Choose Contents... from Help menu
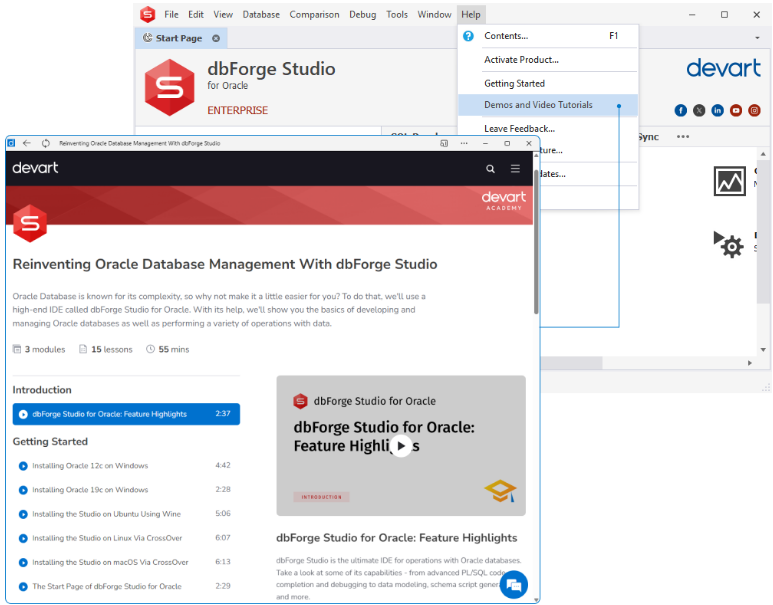This screenshot has width=773, height=605. (548, 36)
